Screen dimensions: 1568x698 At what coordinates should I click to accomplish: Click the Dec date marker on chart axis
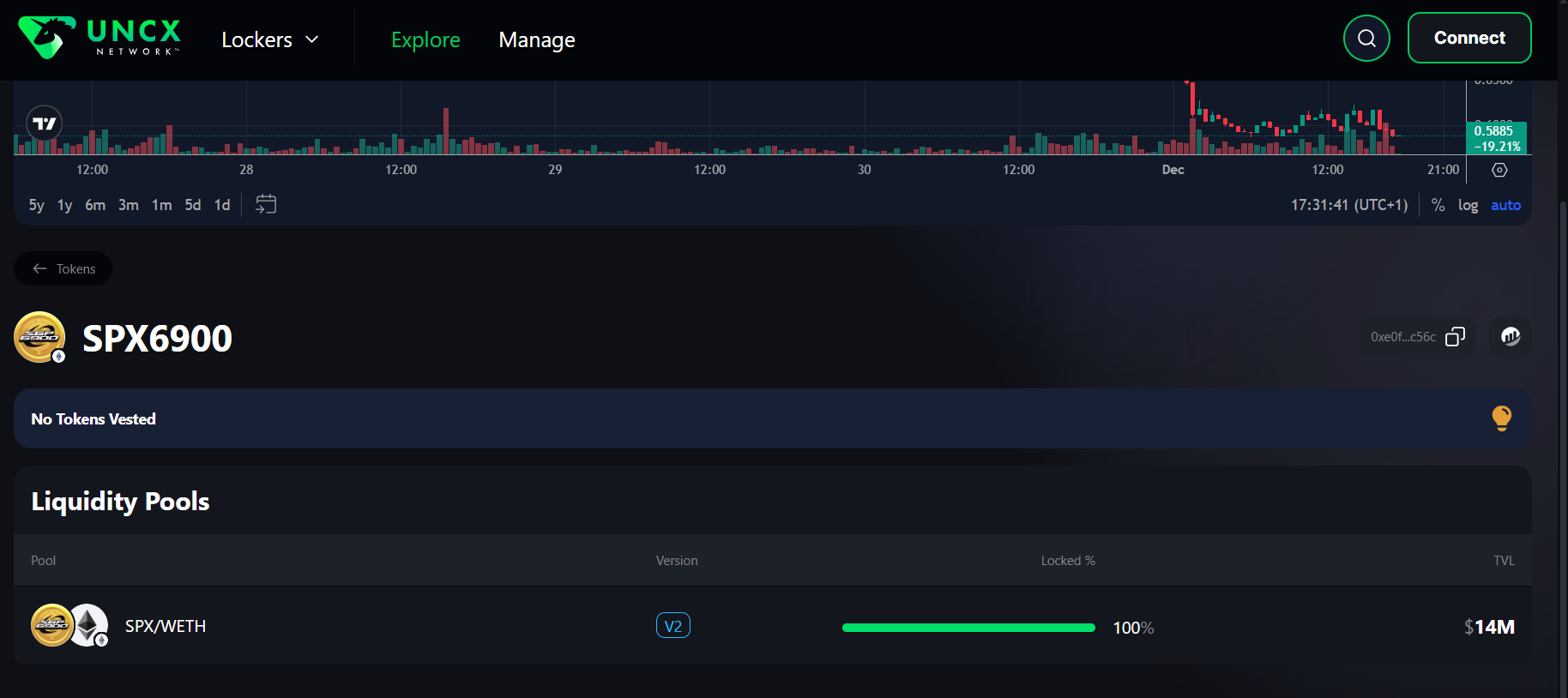click(x=1173, y=170)
